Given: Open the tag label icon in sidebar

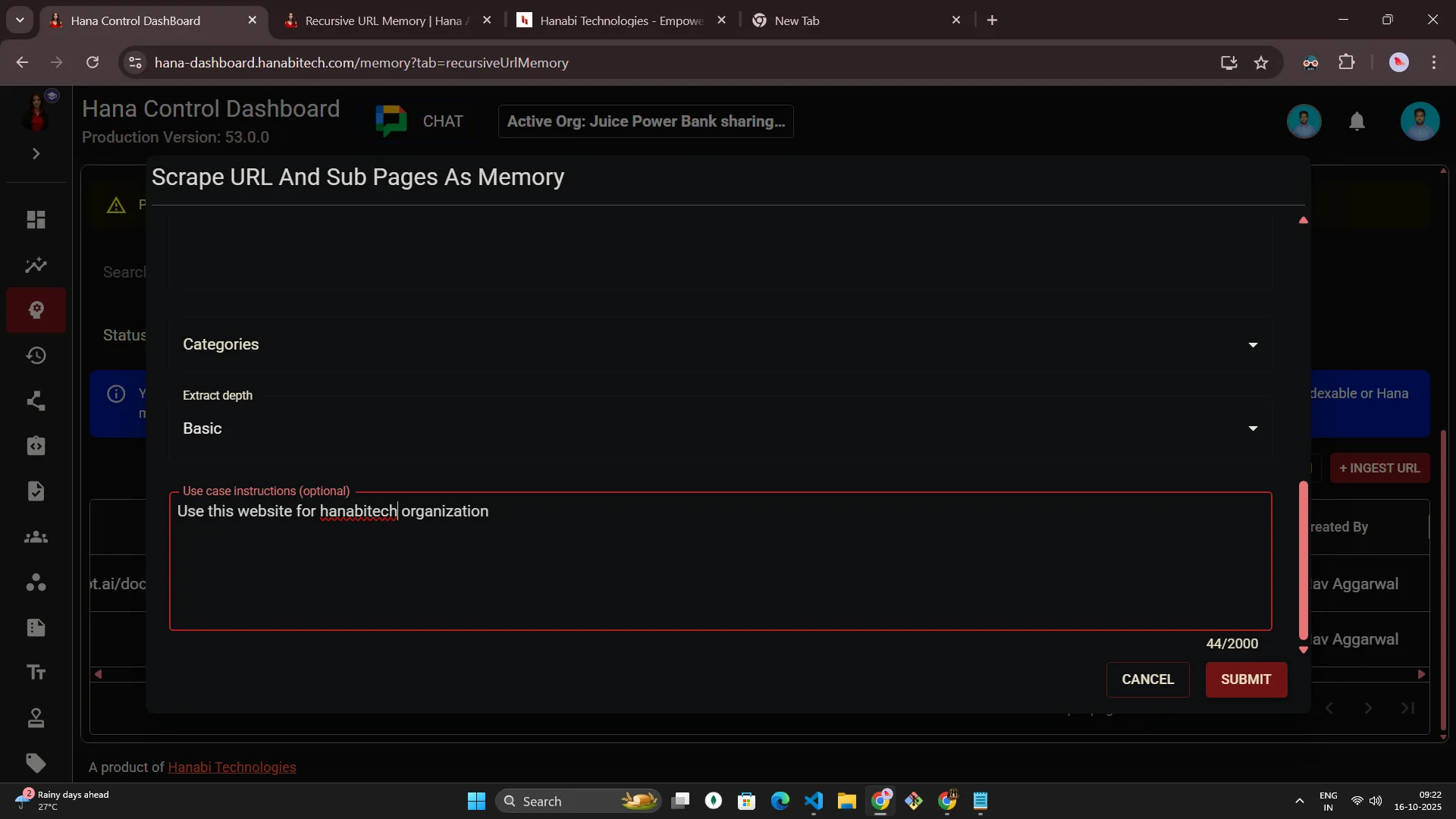Looking at the screenshot, I should coord(36,763).
